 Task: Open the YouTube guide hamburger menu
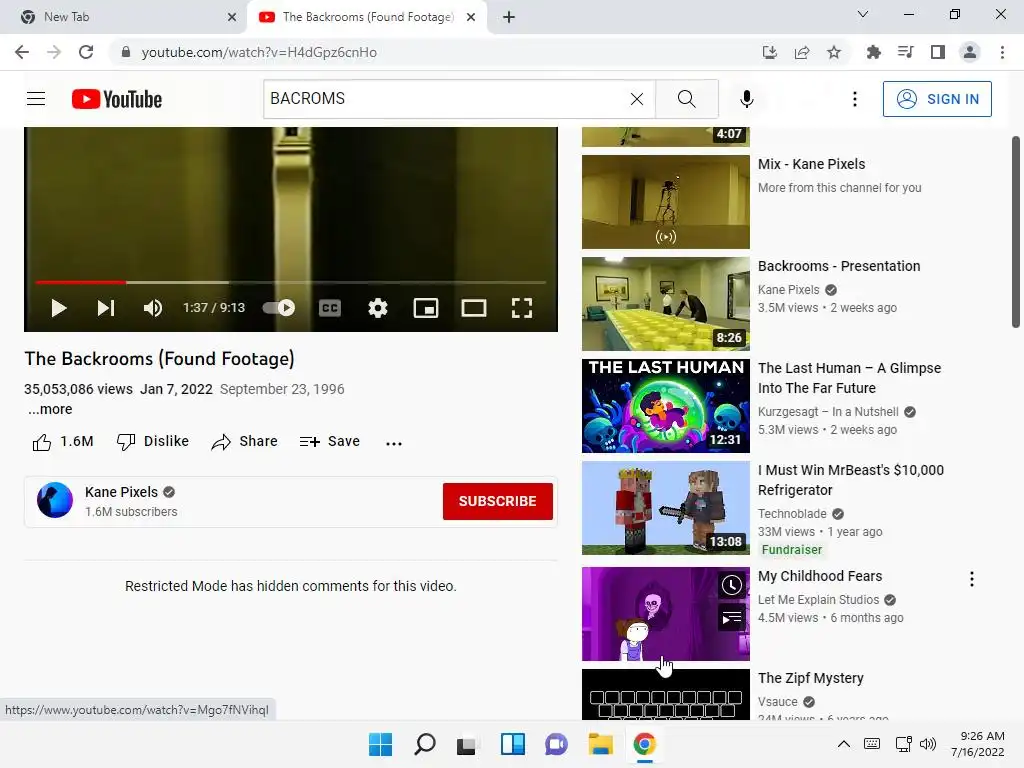coord(36,99)
